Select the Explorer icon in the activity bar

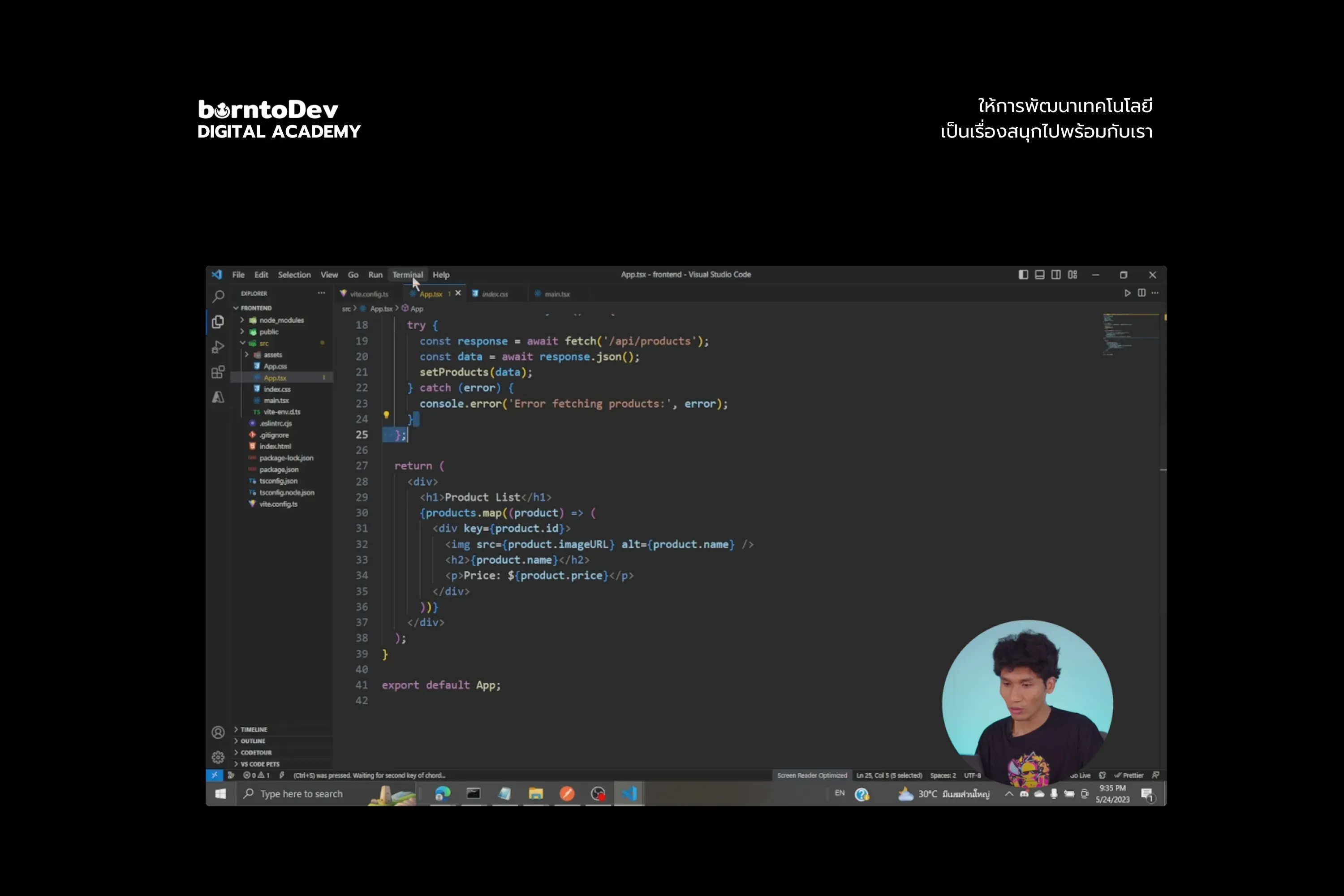tap(217, 322)
